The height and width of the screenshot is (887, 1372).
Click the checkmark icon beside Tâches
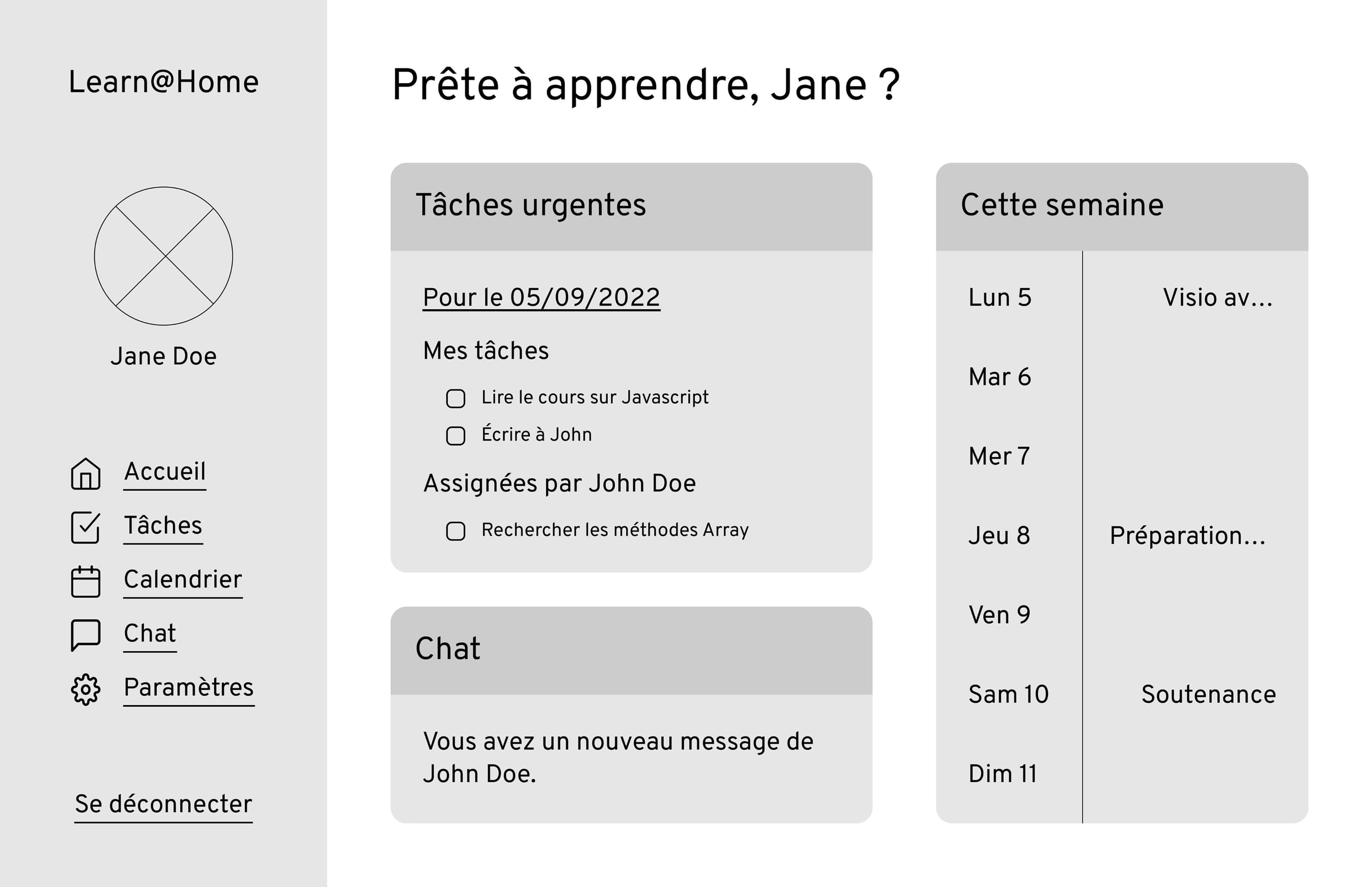click(85, 527)
